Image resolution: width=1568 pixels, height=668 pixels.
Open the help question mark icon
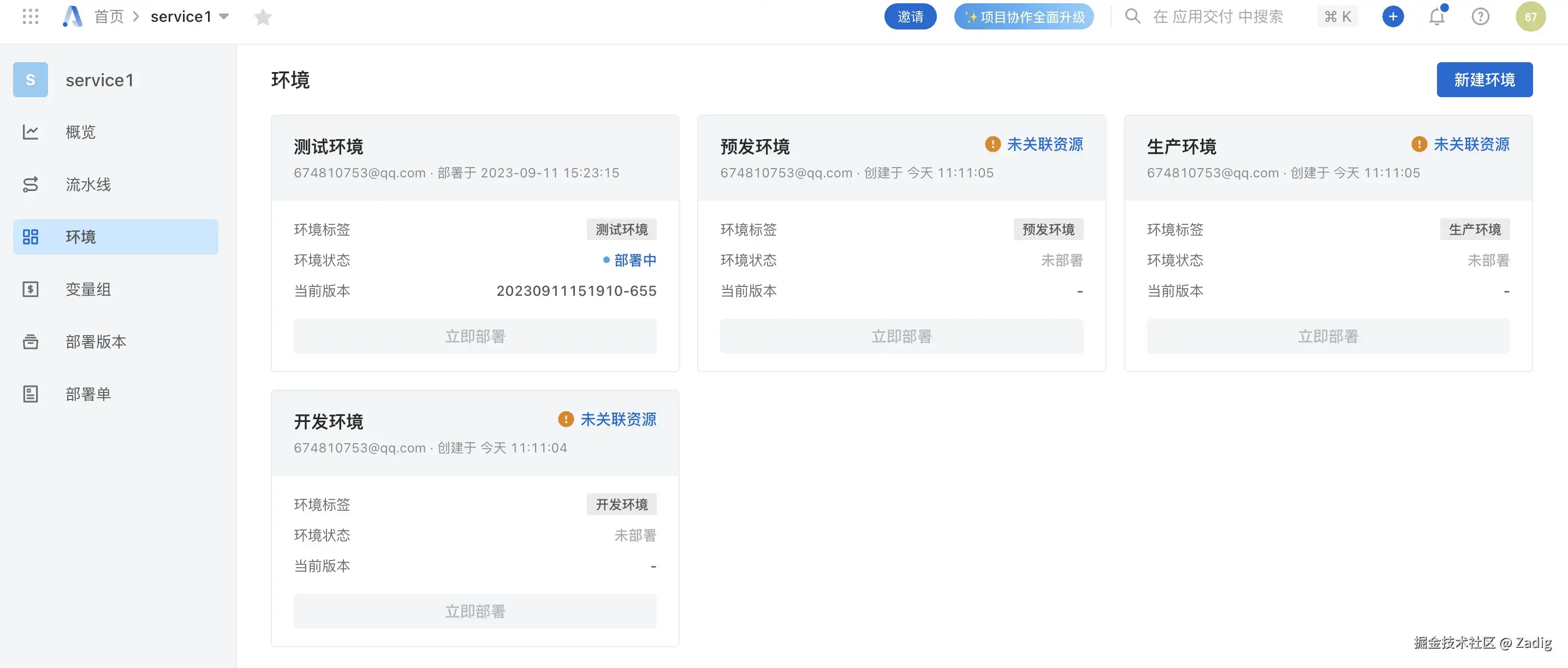[1480, 16]
